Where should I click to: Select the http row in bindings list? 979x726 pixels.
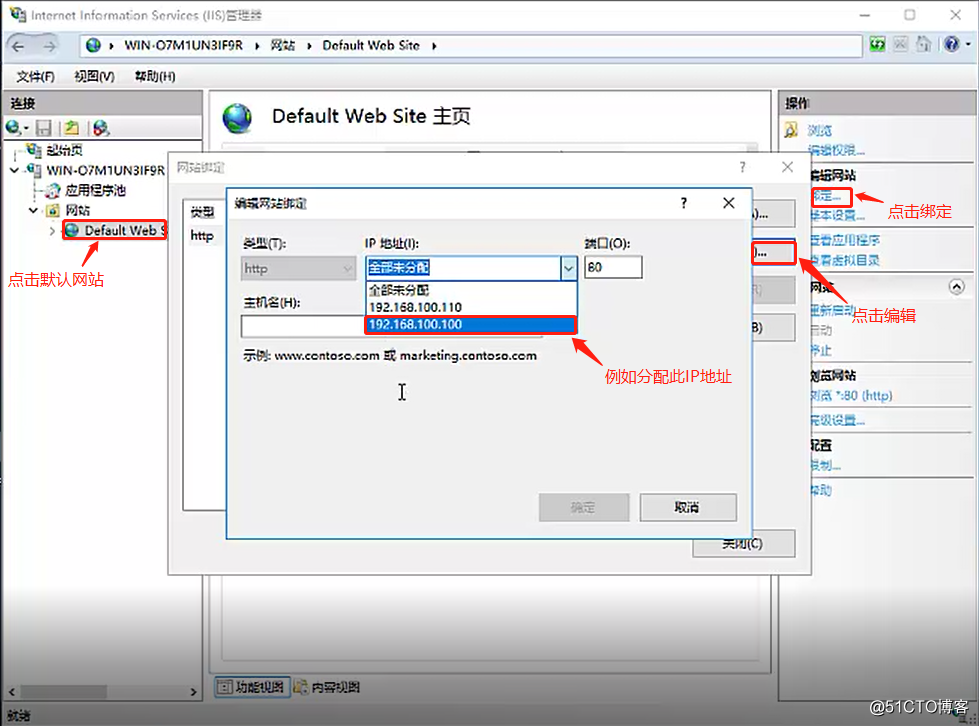202,236
